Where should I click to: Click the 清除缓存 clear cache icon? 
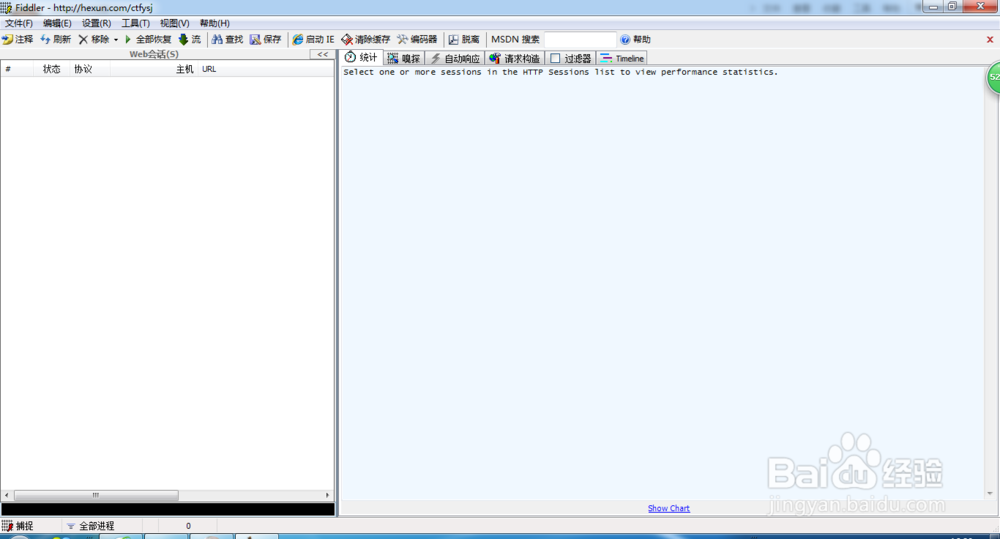(347, 40)
